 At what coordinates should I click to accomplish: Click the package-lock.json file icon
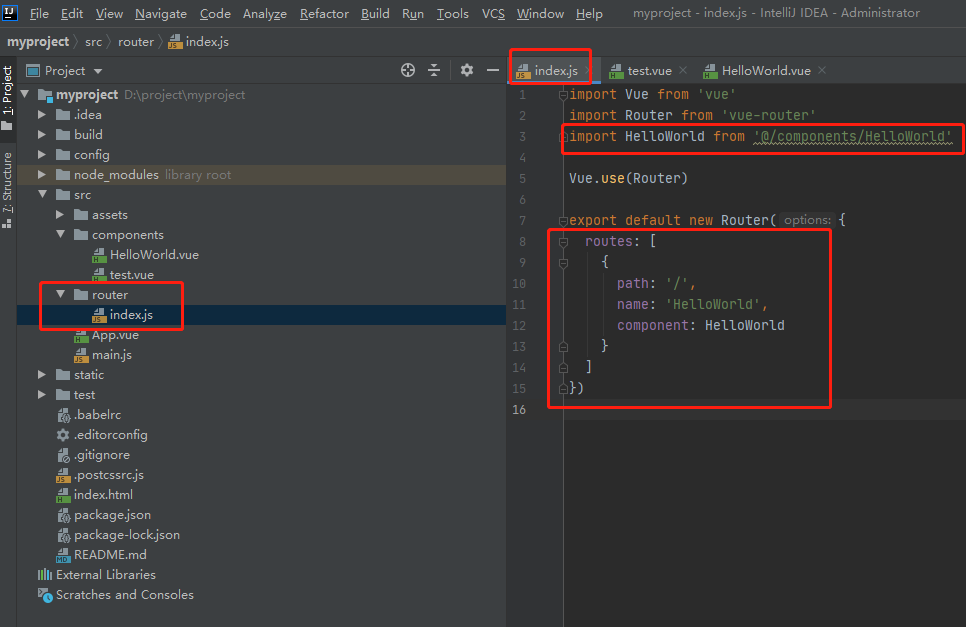(63, 535)
